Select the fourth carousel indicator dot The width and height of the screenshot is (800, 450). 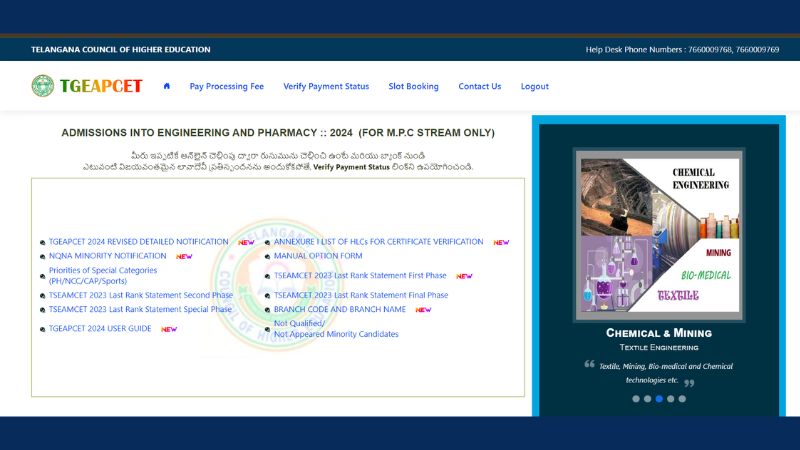click(x=670, y=399)
